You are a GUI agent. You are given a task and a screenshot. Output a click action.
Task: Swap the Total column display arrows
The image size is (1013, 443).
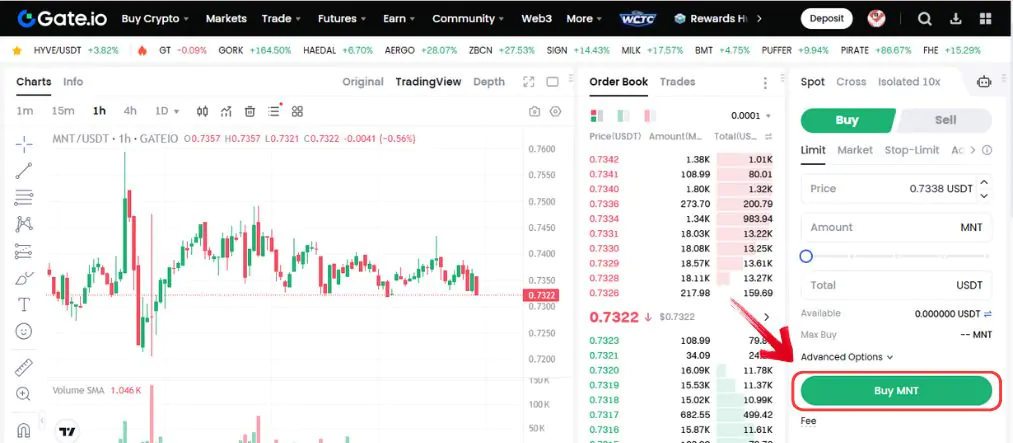coord(769,137)
